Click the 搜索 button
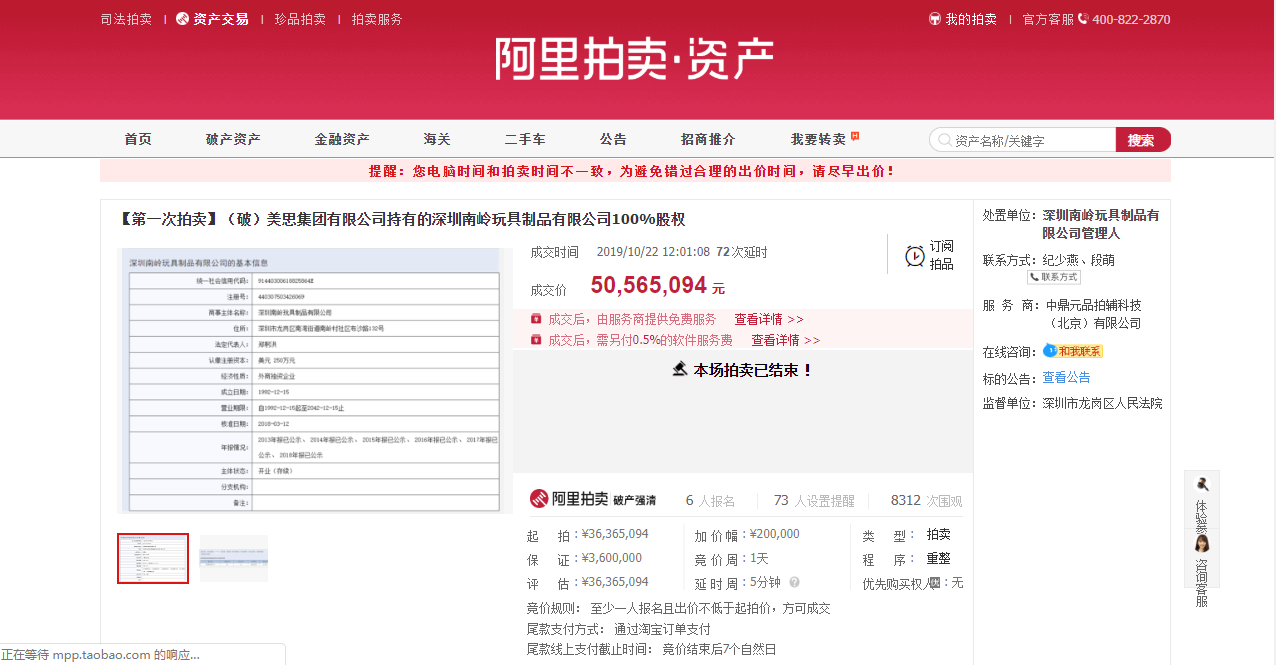 click(x=1143, y=140)
